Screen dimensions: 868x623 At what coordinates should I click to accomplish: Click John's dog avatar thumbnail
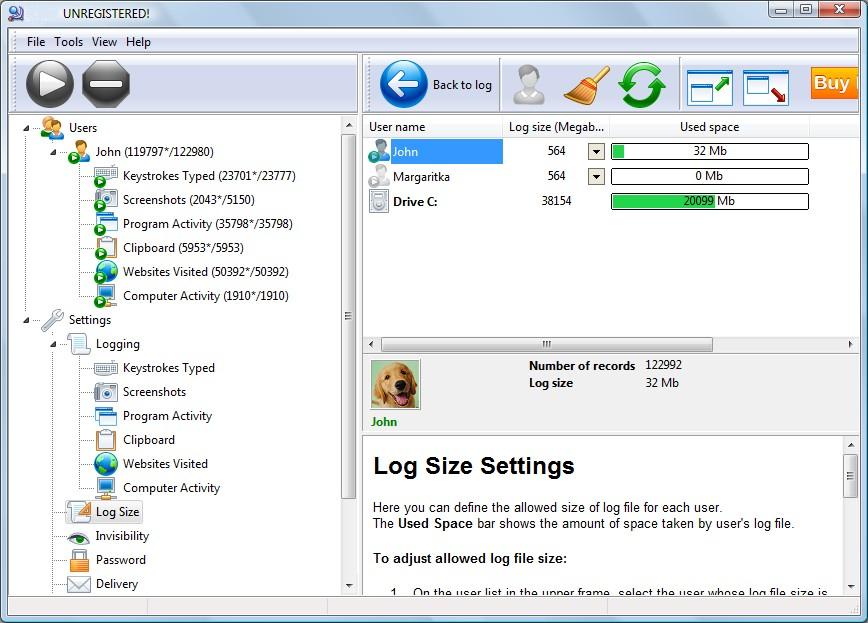coord(395,384)
